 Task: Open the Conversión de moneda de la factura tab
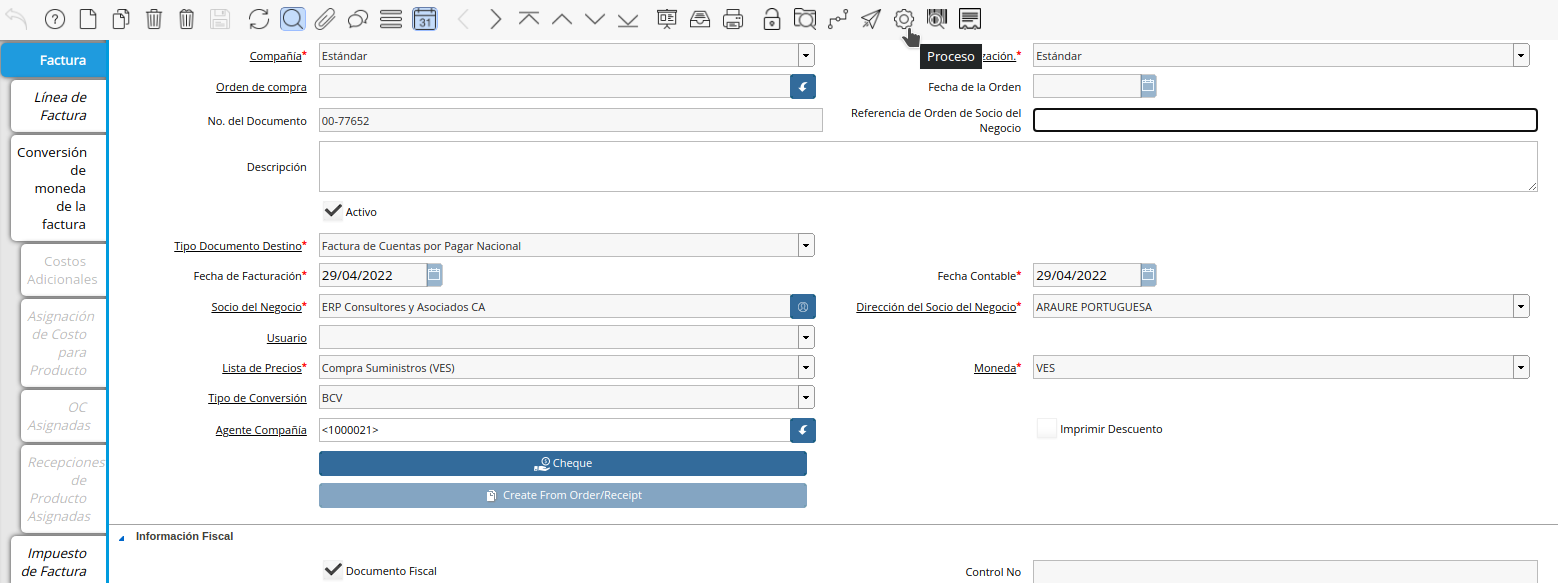[58, 188]
